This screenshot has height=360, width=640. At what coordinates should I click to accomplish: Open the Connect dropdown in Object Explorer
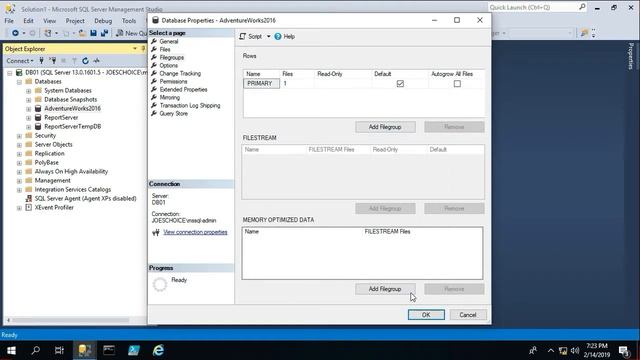tap(20, 61)
